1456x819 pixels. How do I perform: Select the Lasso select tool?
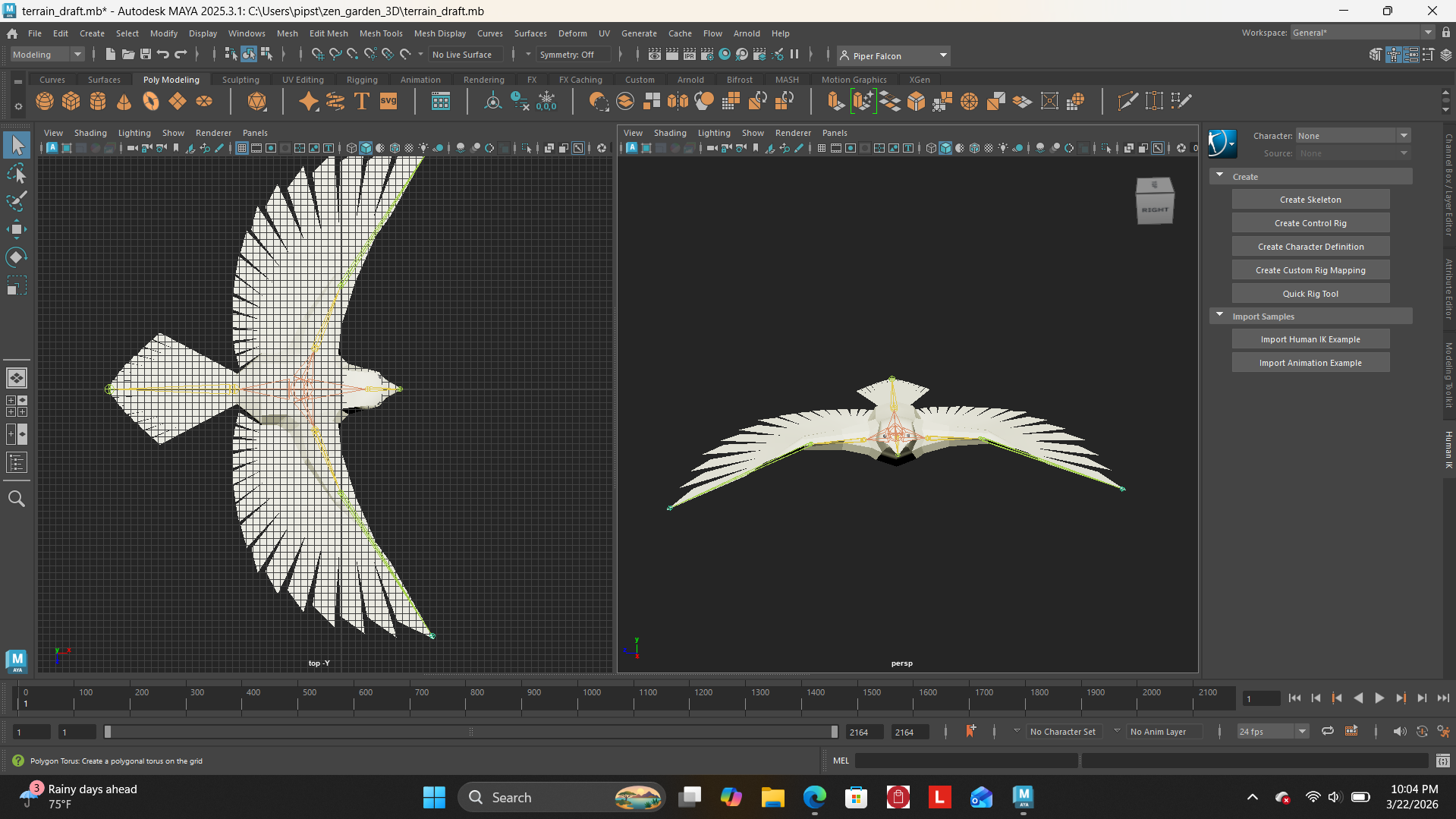[x=17, y=174]
